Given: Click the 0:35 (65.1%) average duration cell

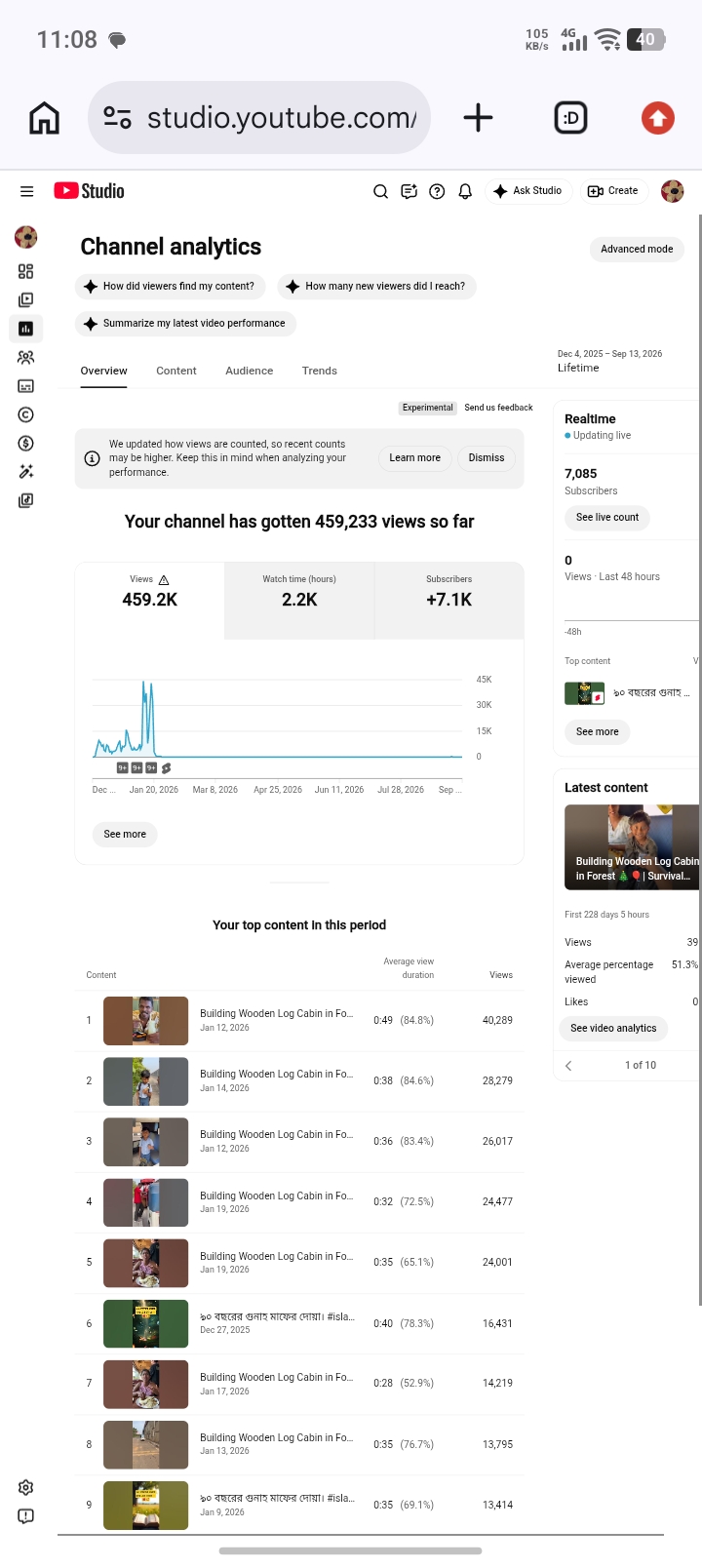Looking at the screenshot, I should 404,1263.
